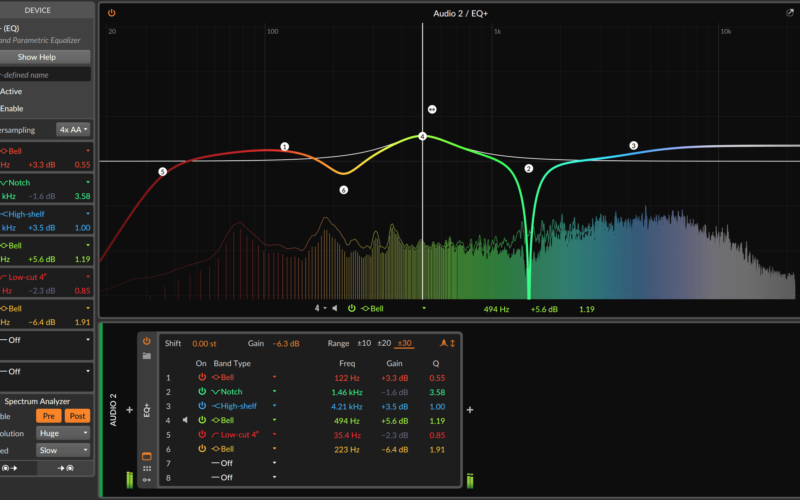Add device after EQ+ with plus icon
Viewport: 800px width, 500px height.
pos(470,410)
